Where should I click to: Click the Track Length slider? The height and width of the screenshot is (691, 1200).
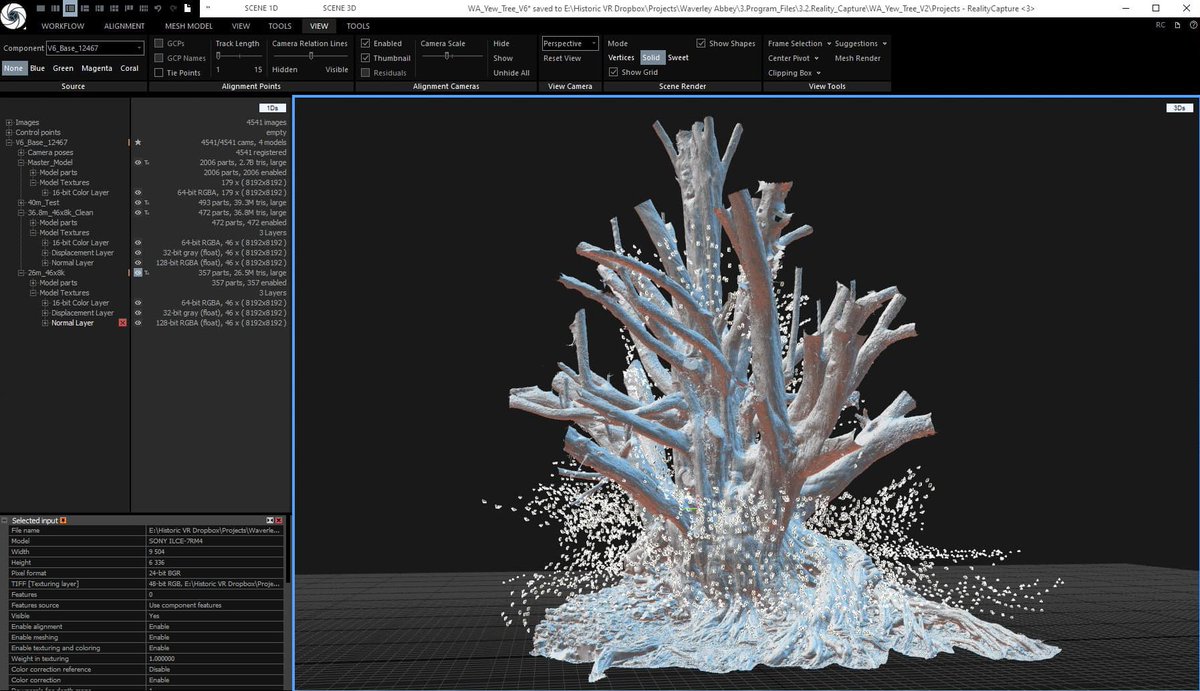[x=239, y=56]
